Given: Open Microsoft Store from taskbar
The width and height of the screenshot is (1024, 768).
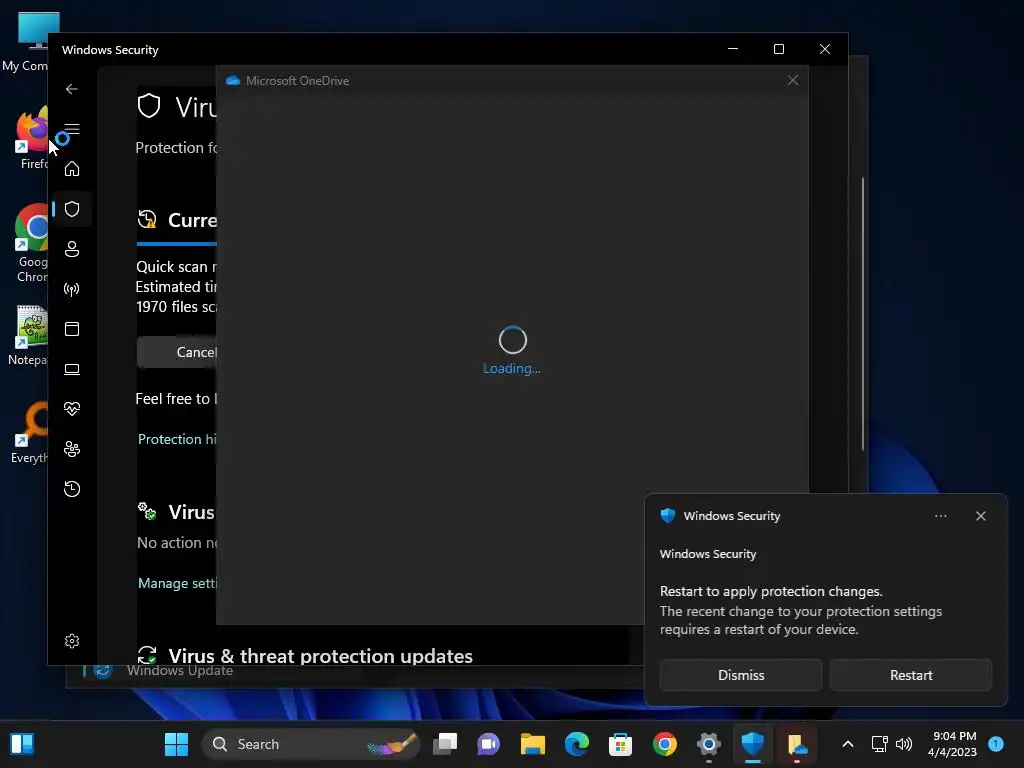Looking at the screenshot, I should 620,744.
